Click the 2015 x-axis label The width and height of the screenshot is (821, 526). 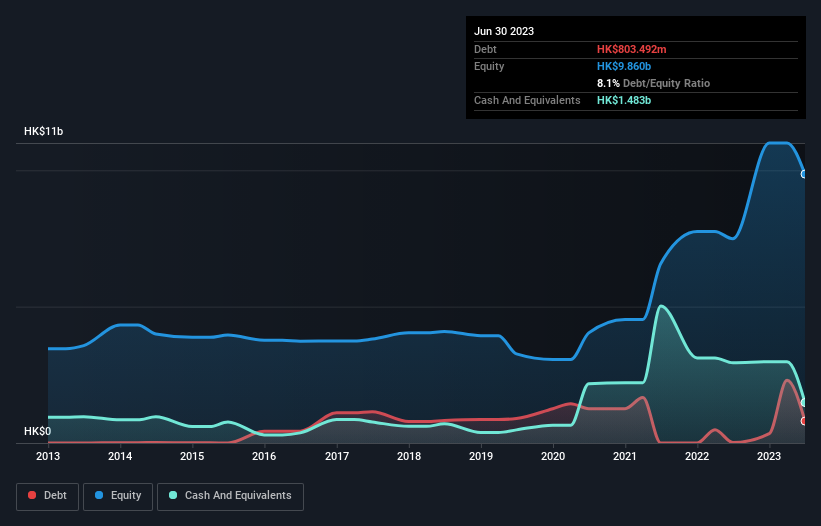point(192,456)
